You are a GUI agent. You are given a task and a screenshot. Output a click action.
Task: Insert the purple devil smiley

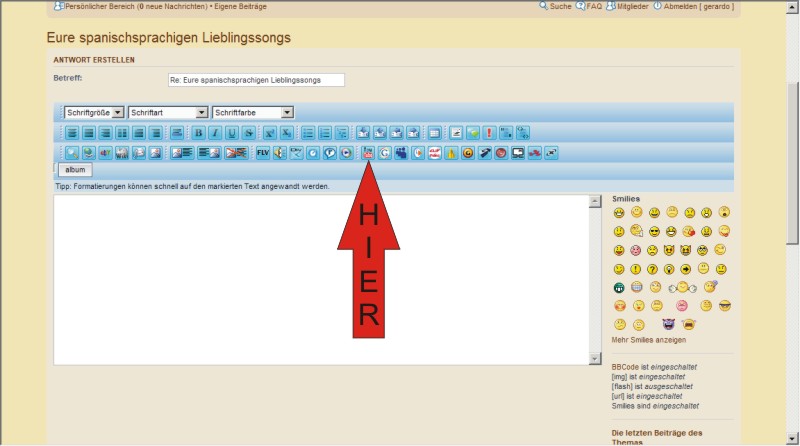coord(668,325)
